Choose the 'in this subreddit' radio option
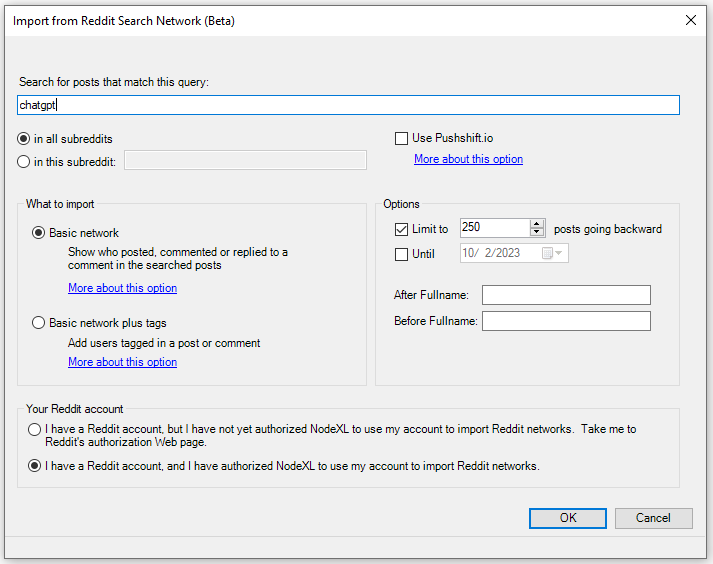 coord(24,161)
